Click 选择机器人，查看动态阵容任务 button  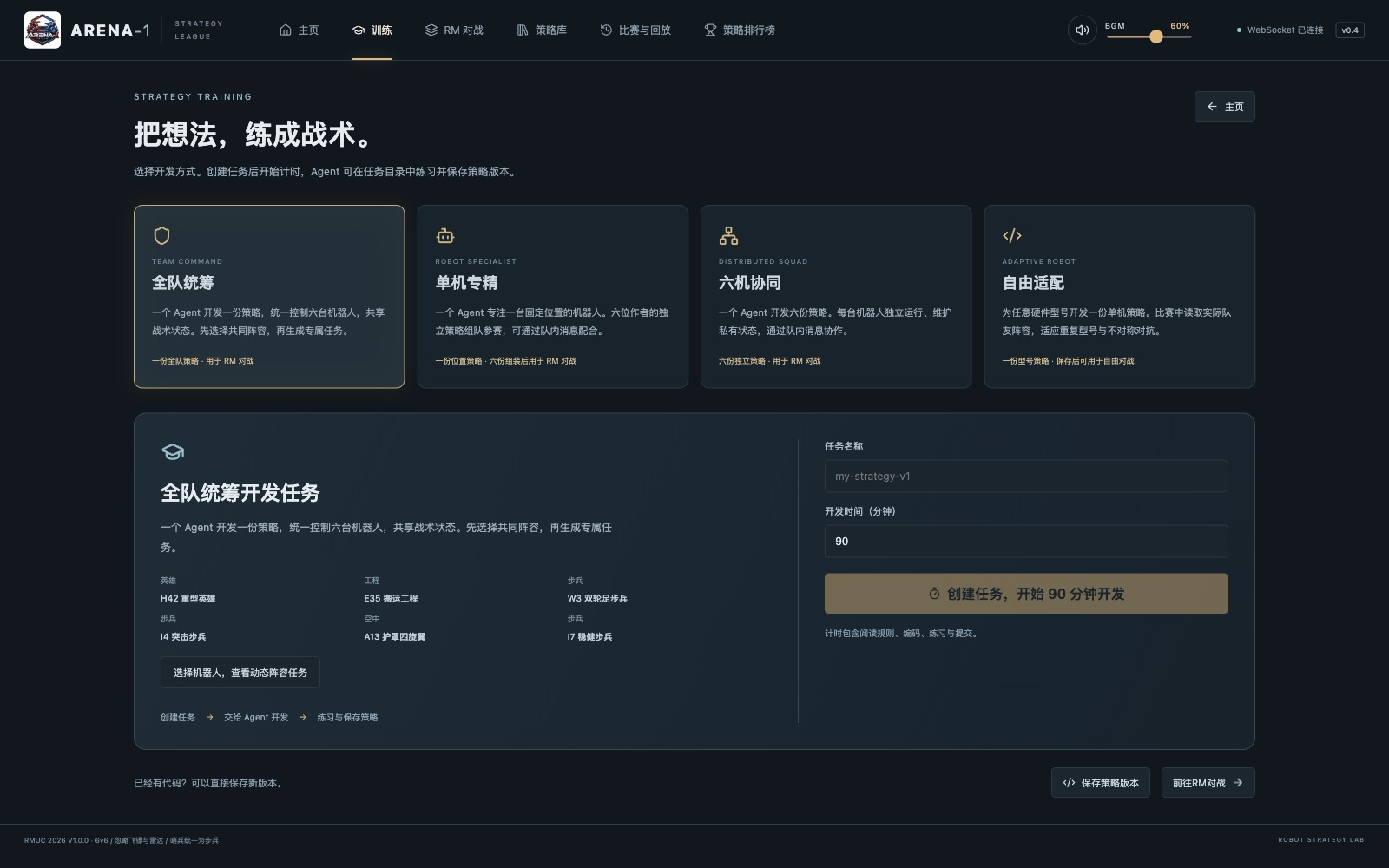(x=240, y=673)
